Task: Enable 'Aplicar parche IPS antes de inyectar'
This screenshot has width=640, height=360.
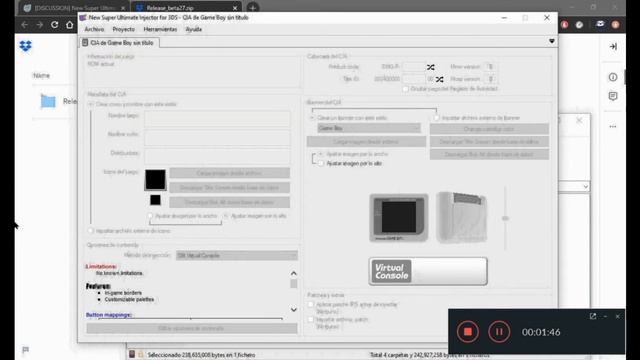Action: (311, 304)
